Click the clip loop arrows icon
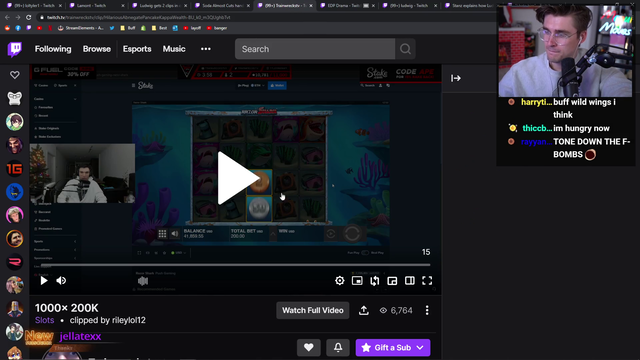Viewport: 640px width, 360px height. pyautogui.click(x=375, y=280)
